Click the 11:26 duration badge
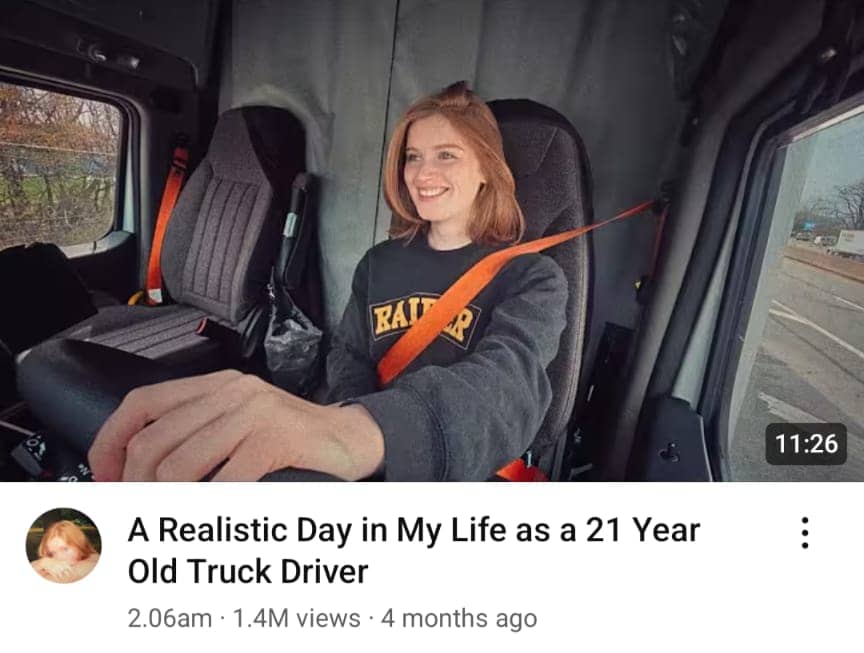Image resolution: width=864 pixels, height=653 pixels. click(x=806, y=444)
